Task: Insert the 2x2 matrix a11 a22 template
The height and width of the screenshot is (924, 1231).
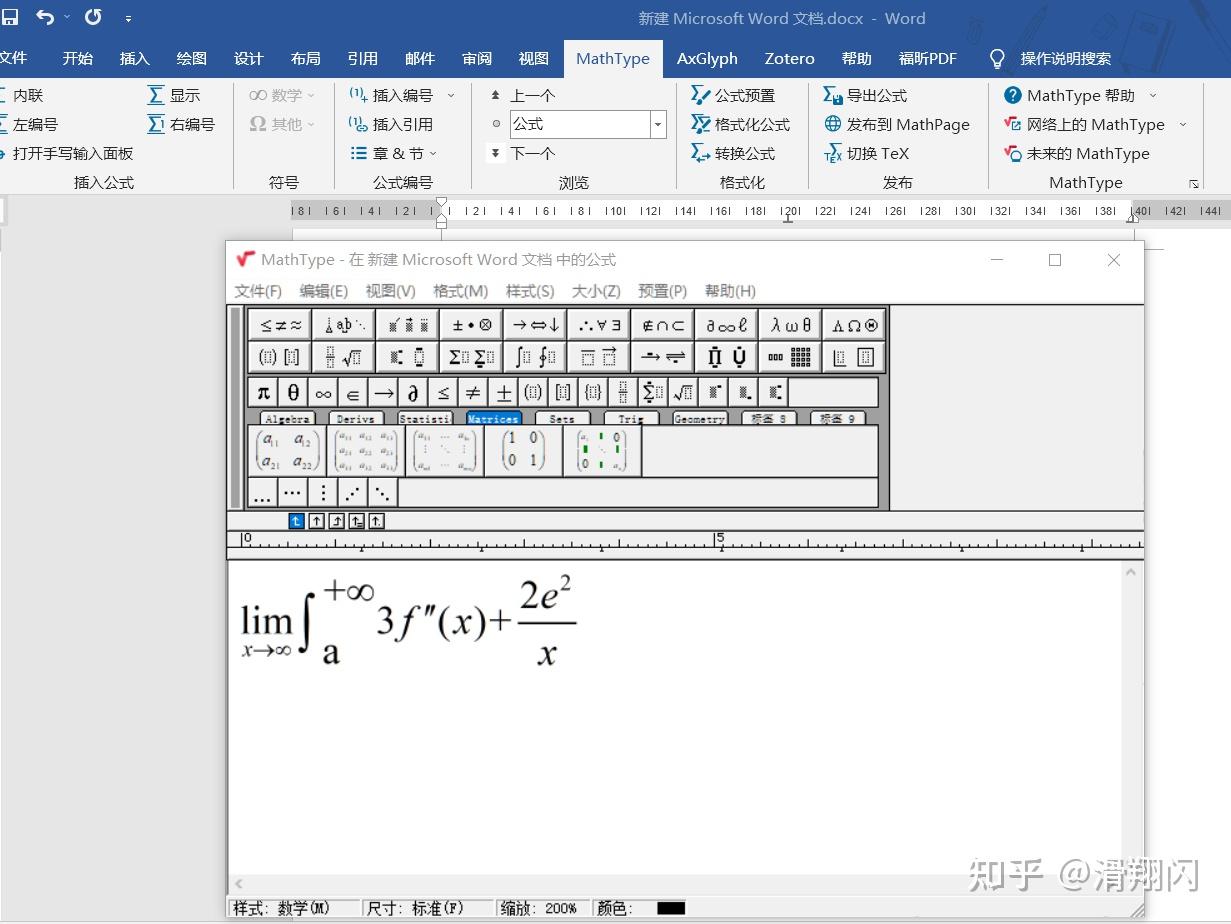Action: click(285, 451)
